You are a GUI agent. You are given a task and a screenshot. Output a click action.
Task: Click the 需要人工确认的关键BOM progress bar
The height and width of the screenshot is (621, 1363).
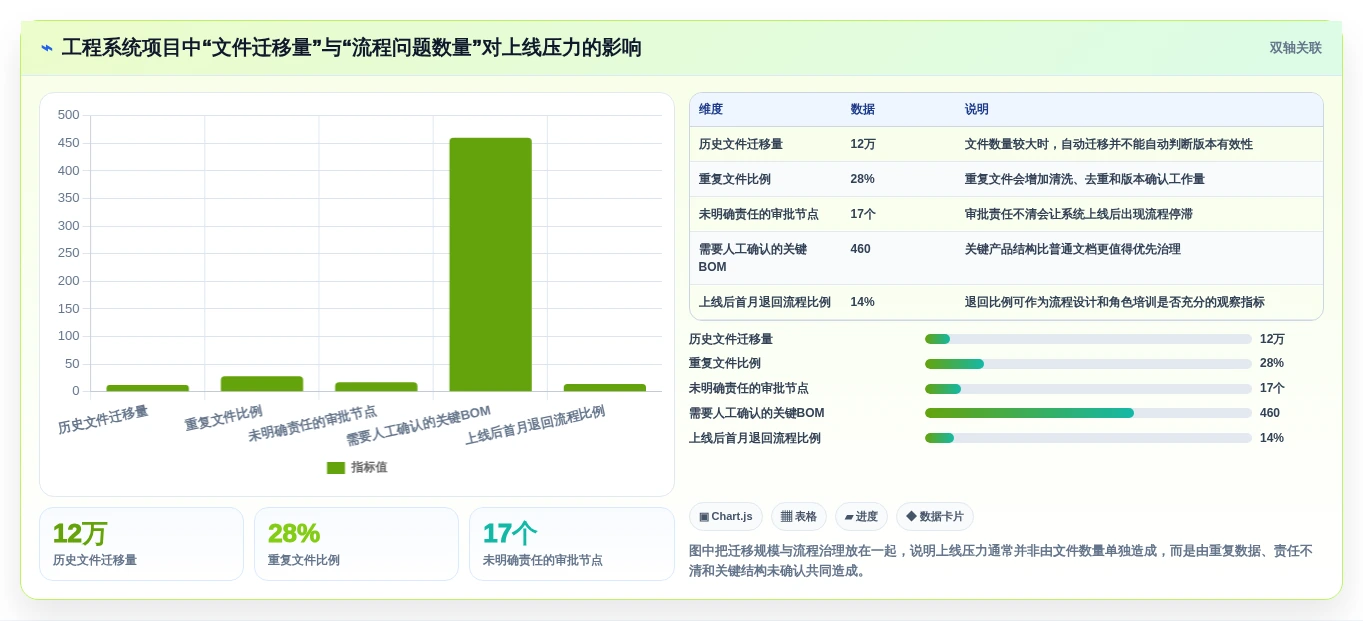1088,413
